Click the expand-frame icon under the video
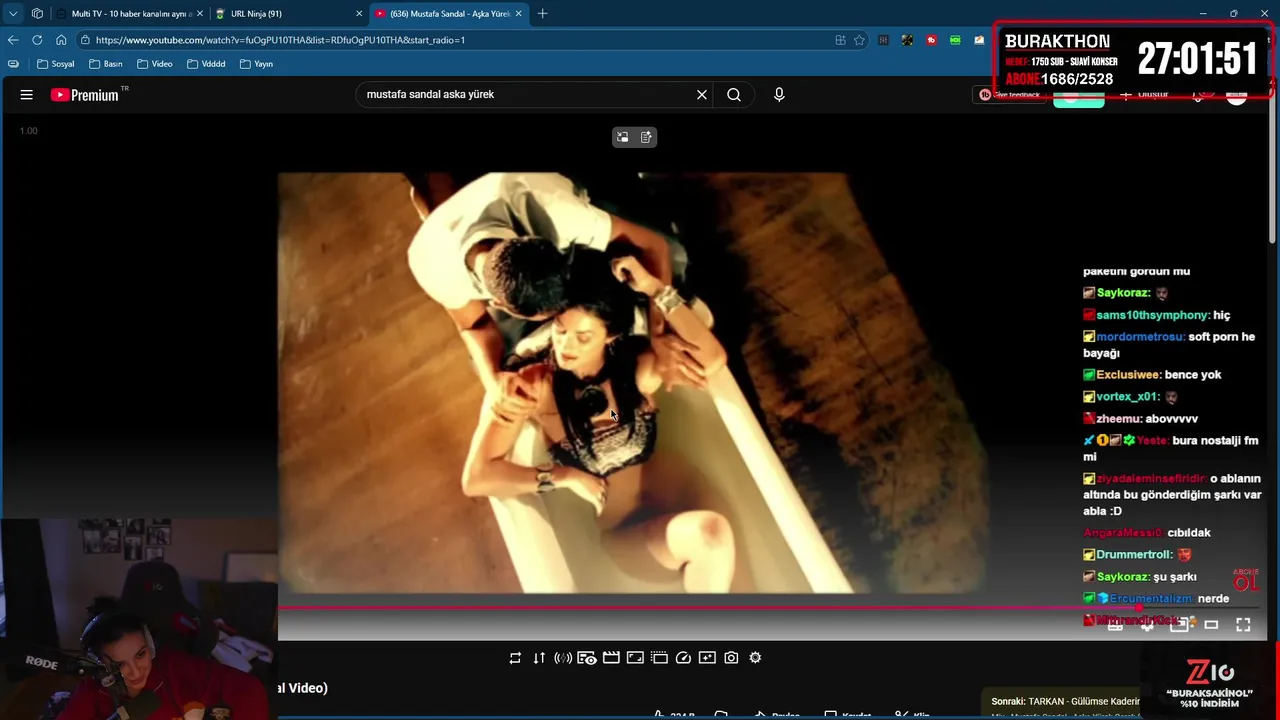This screenshot has width=1280, height=720. pos(635,658)
